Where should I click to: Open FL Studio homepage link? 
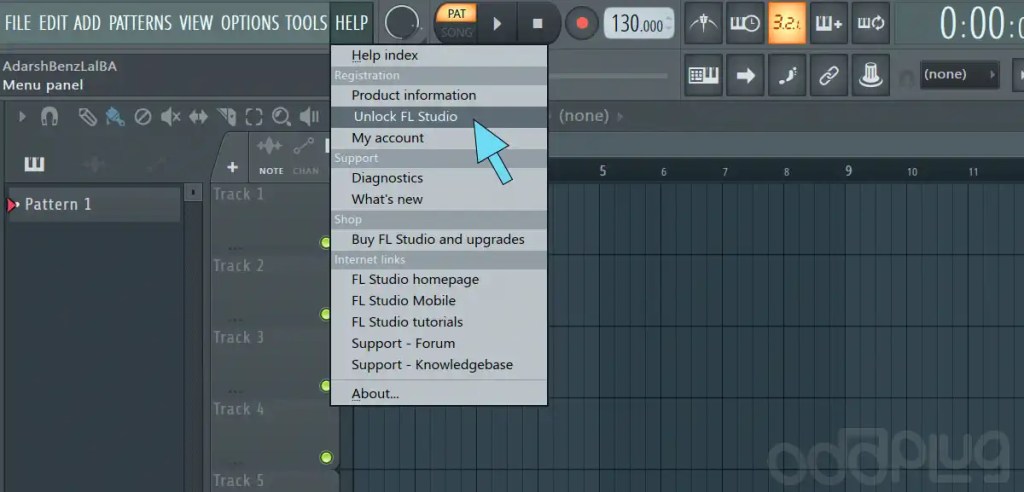point(439,279)
